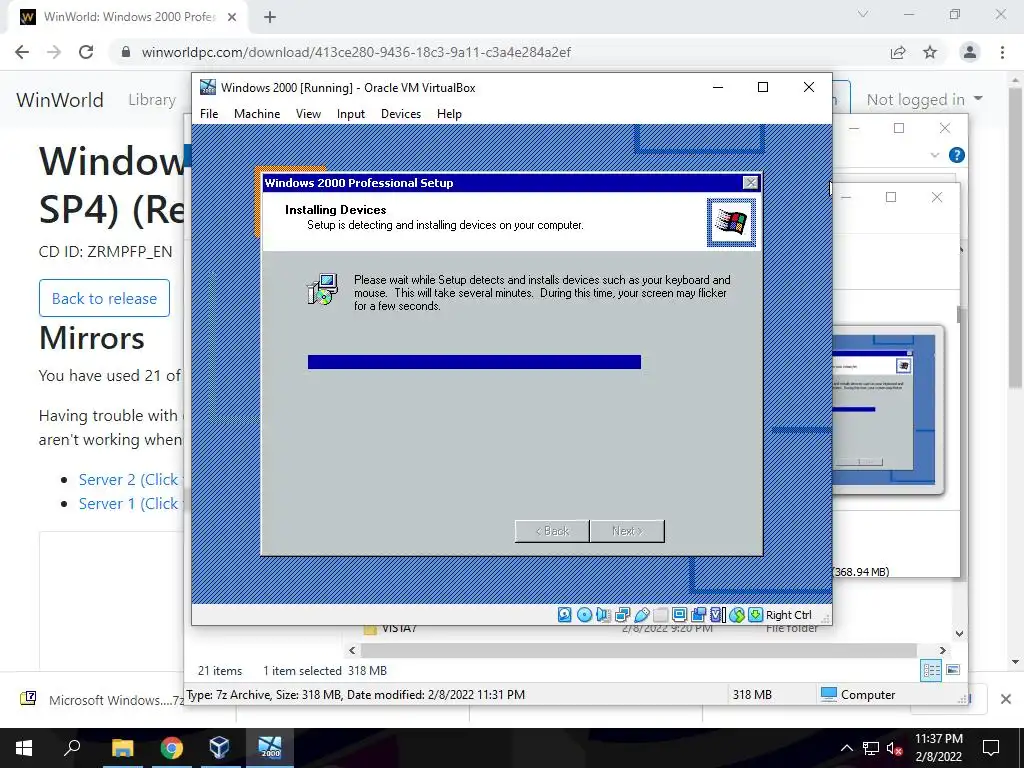Click the Installing Devices progress bar
1024x768 pixels.
474,362
